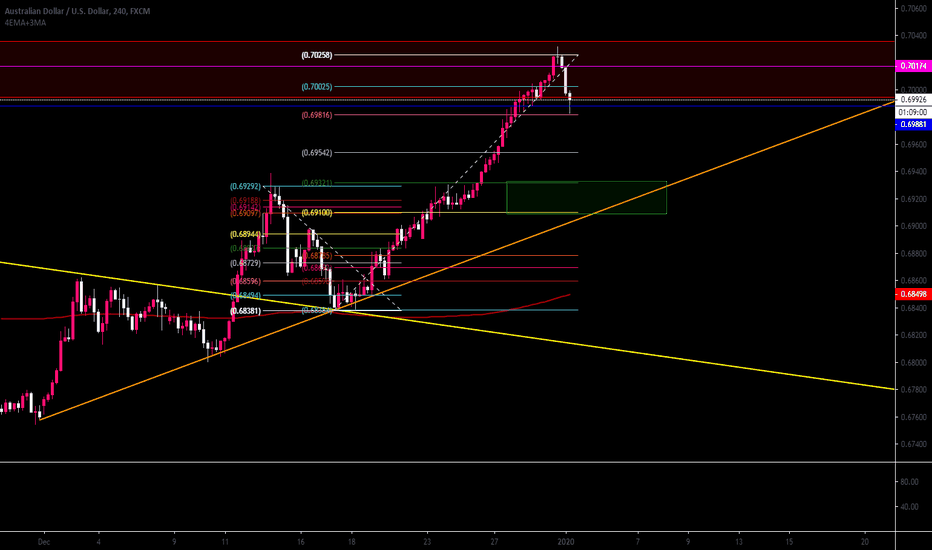Viewport: 932px width, 550px height.
Task: Click the 0.67600 tick on price axis
Action: (x=915, y=417)
